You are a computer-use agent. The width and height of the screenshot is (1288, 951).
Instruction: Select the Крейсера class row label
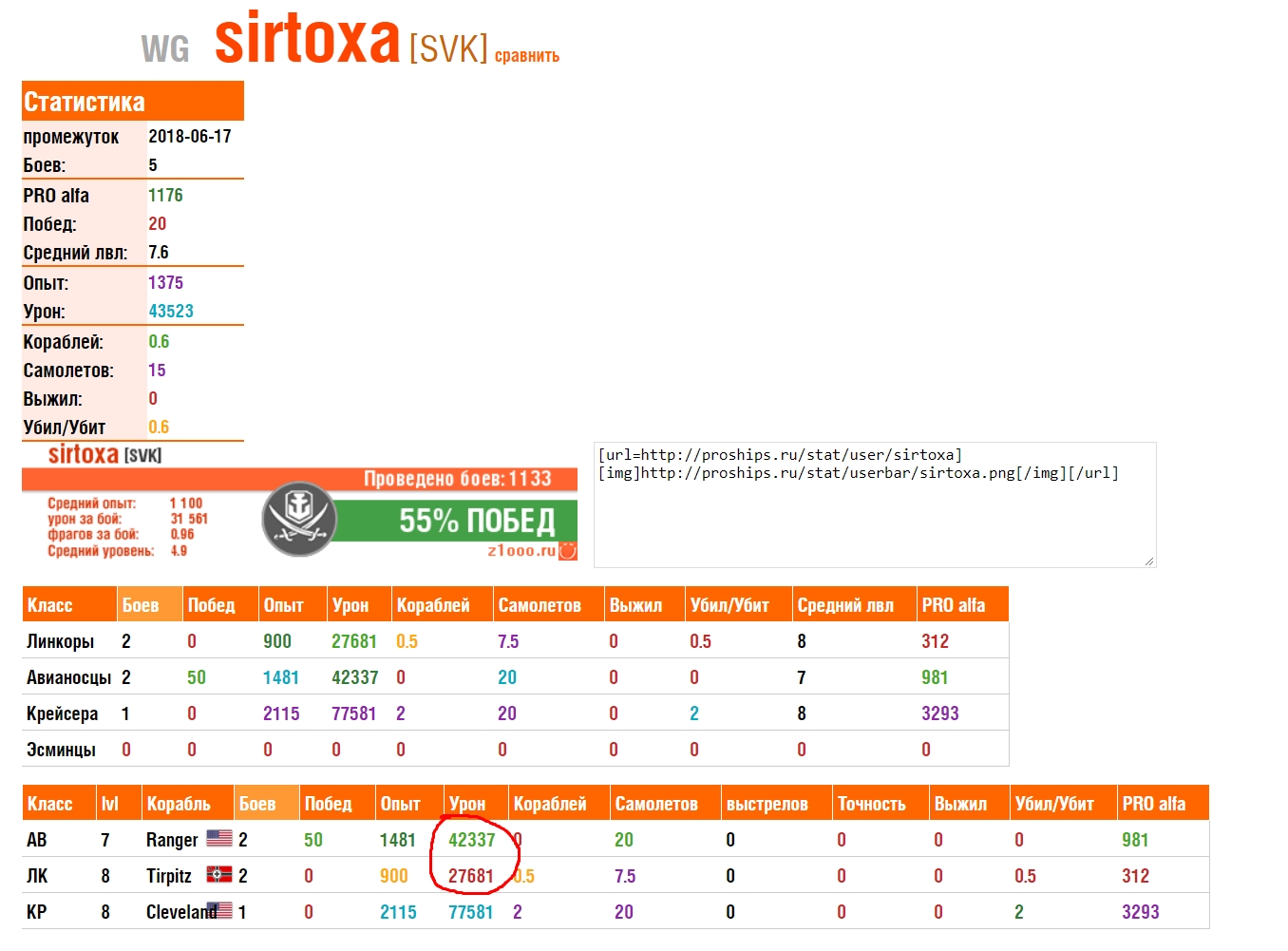point(63,713)
